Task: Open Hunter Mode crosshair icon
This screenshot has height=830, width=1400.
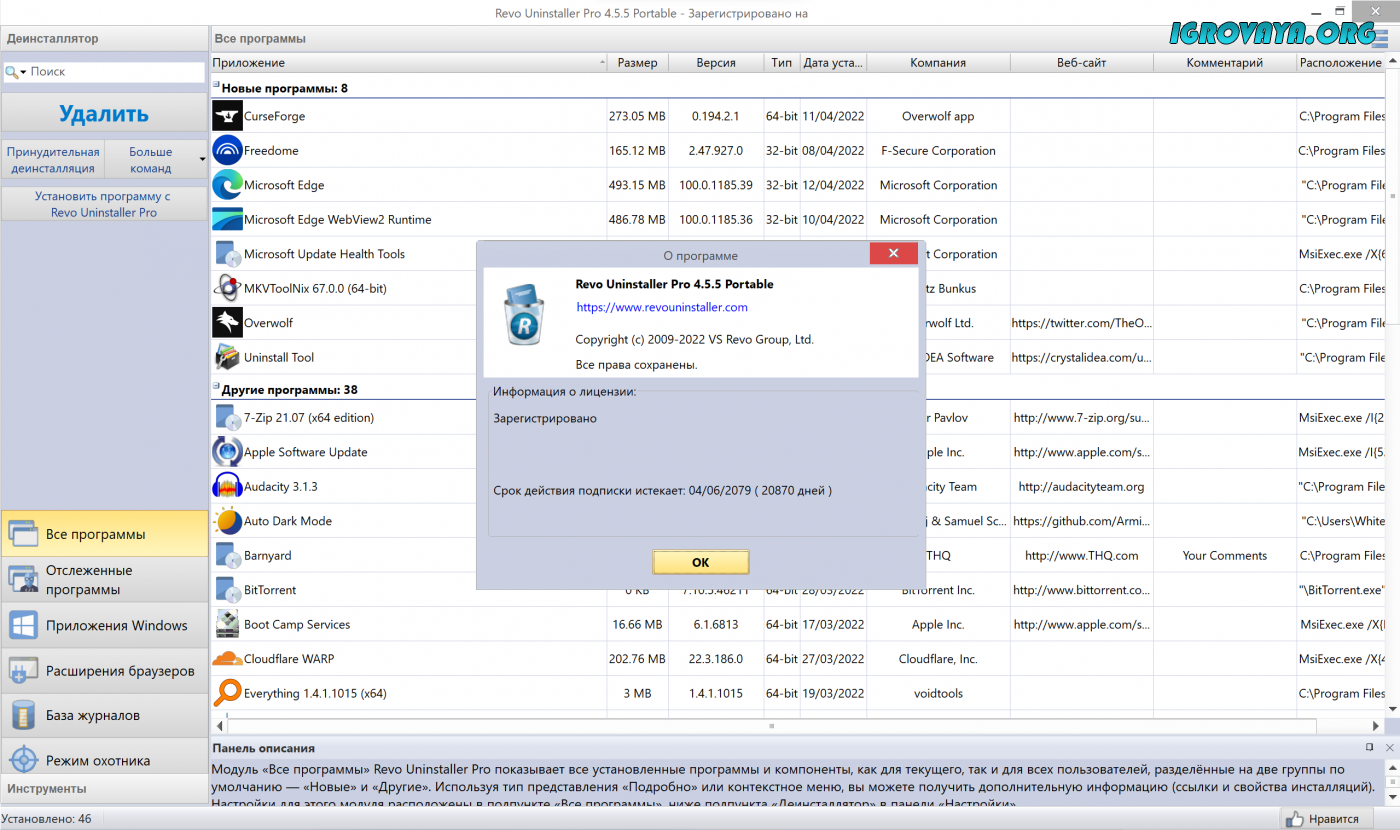Action: pyautogui.click(x=23, y=760)
